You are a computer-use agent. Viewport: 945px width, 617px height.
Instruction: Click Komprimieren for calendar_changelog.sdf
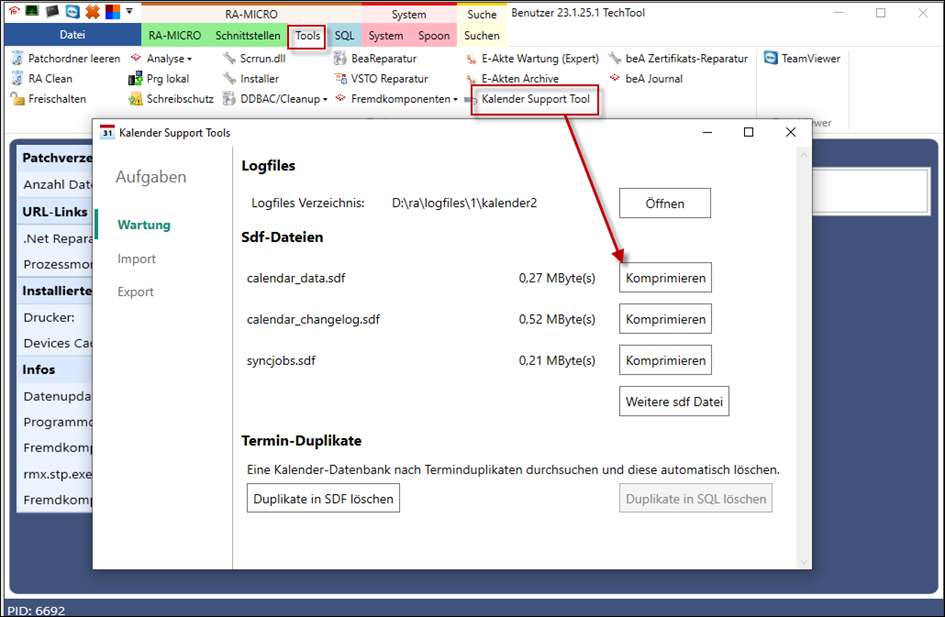click(x=665, y=319)
